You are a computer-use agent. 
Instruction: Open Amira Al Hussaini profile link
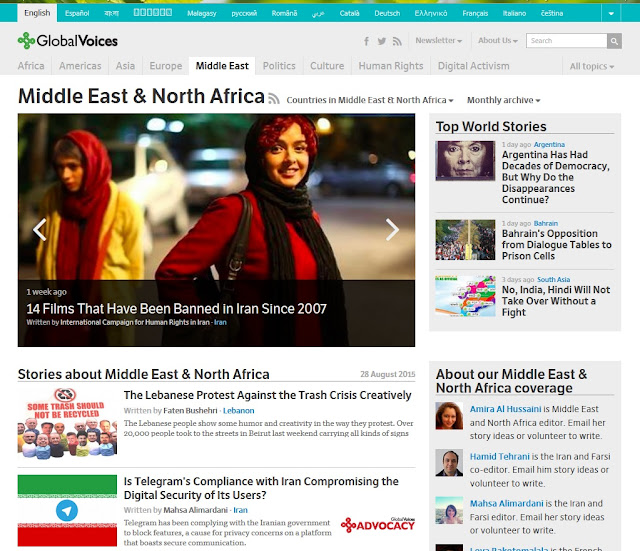[x=505, y=409]
